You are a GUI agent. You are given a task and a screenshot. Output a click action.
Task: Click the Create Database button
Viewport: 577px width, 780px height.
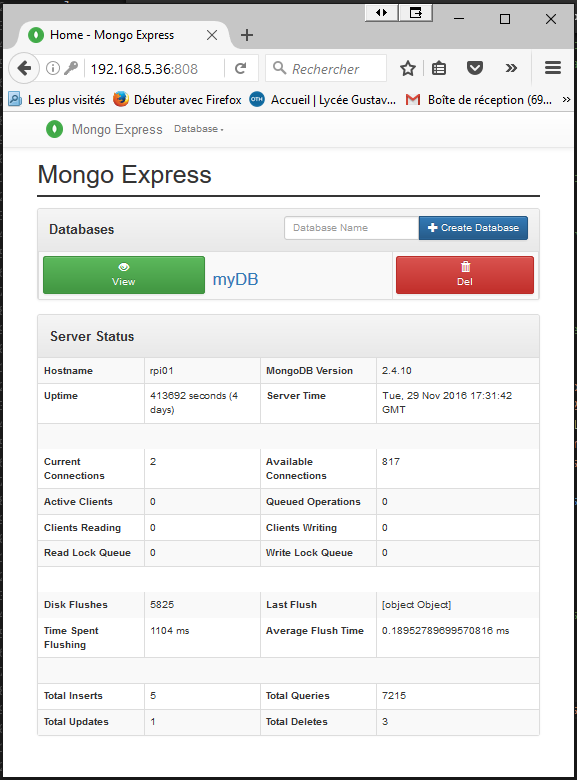click(x=473, y=228)
